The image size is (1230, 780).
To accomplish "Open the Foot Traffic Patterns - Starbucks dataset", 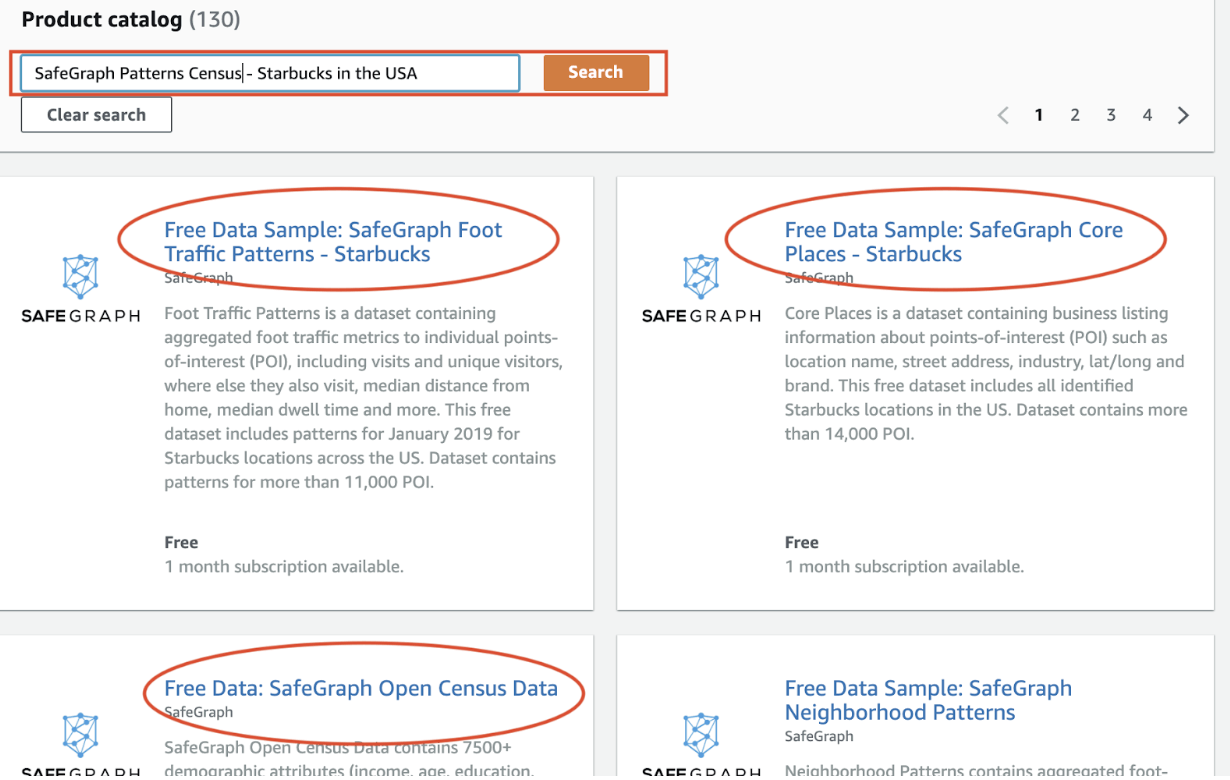I will (334, 241).
